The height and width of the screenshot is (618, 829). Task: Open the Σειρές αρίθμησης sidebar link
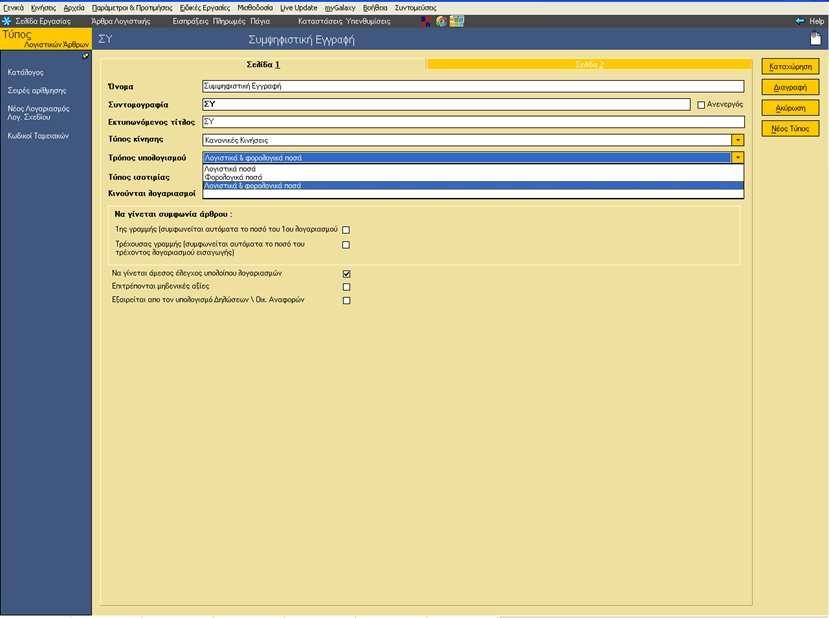click(37, 90)
